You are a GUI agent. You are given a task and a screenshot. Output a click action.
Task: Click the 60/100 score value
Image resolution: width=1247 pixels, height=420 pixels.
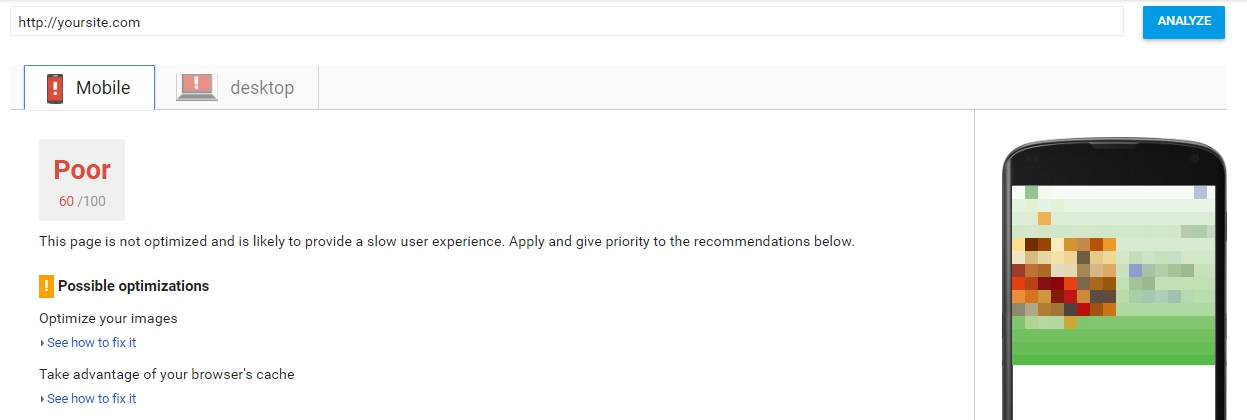click(82, 201)
